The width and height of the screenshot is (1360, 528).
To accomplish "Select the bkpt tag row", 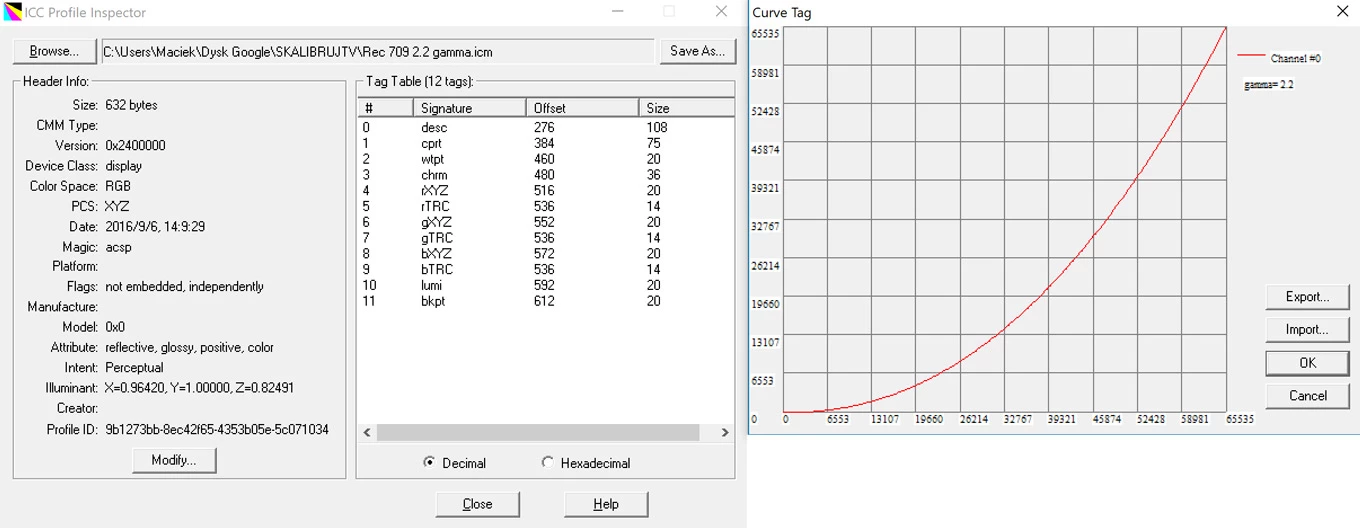I will point(545,301).
